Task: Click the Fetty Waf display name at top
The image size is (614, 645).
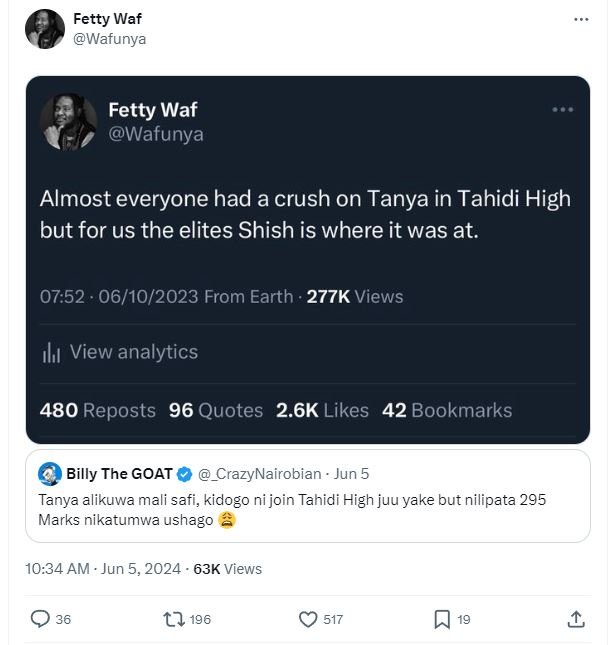Action: tap(106, 19)
